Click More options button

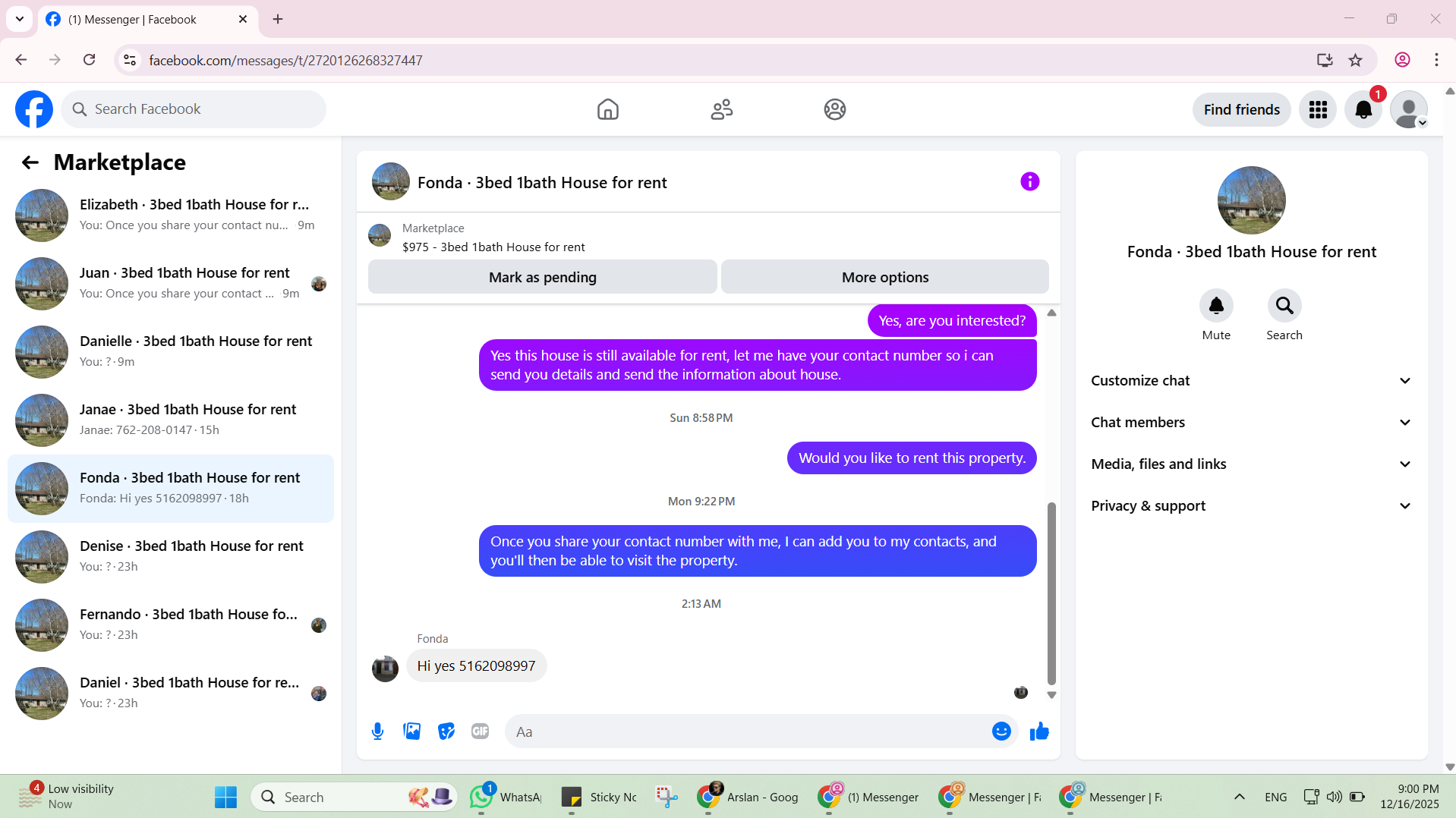pyautogui.click(x=885, y=277)
